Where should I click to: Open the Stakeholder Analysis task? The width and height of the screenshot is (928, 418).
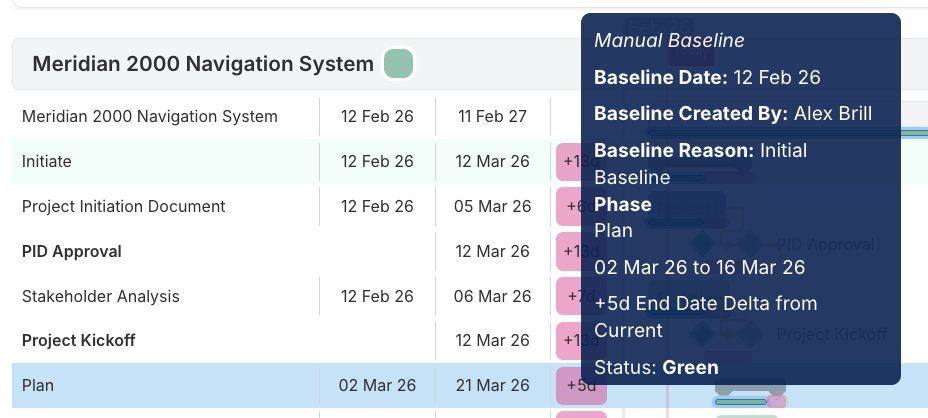click(x=101, y=296)
